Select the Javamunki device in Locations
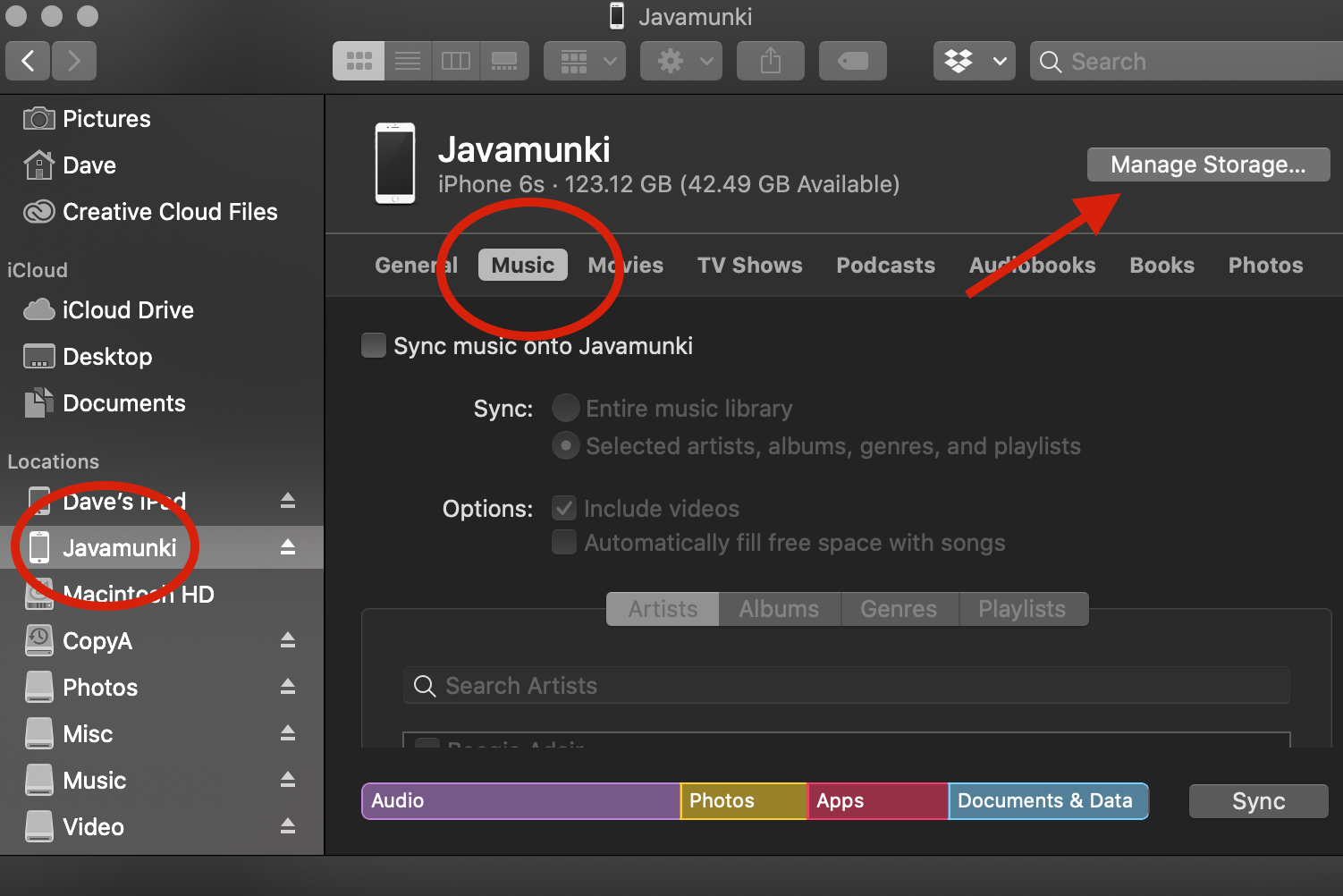Viewport: 1343px width, 896px height. tap(162, 547)
